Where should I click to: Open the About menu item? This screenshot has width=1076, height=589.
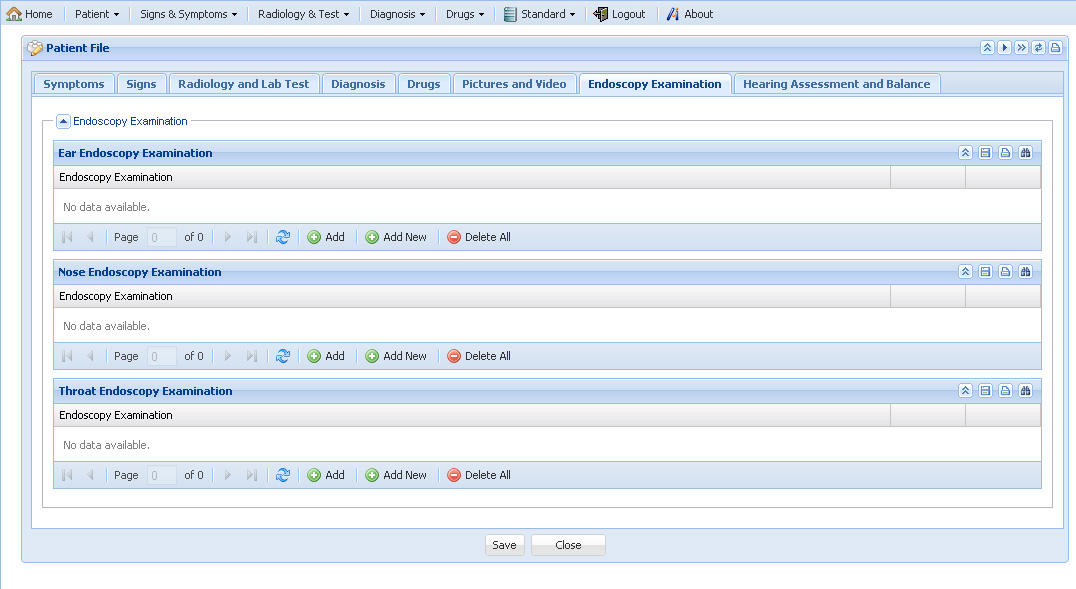pos(690,14)
